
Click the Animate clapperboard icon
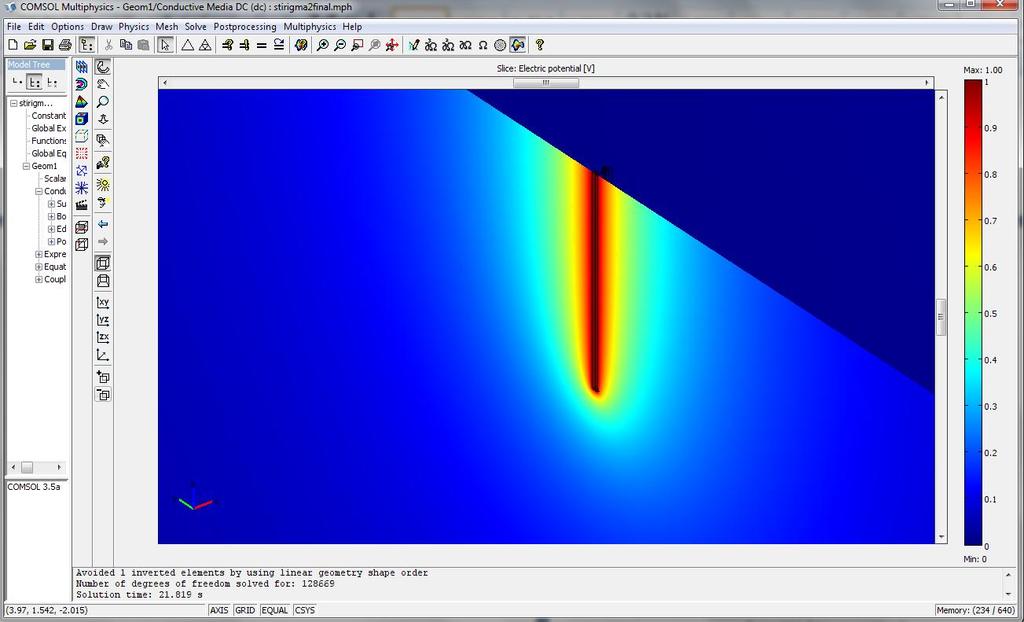pyautogui.click(x=82, y=205)
